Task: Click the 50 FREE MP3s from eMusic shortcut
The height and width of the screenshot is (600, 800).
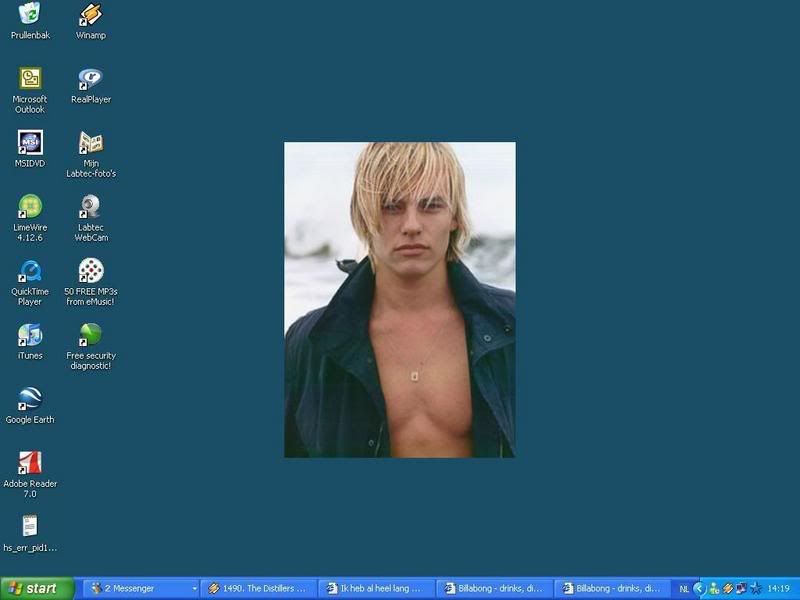Action: pos(91,271)
